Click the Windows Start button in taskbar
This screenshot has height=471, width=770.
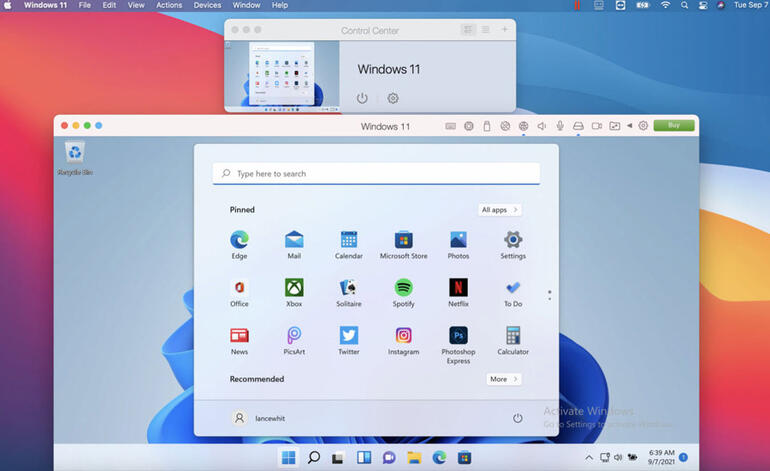coord(289,458)
